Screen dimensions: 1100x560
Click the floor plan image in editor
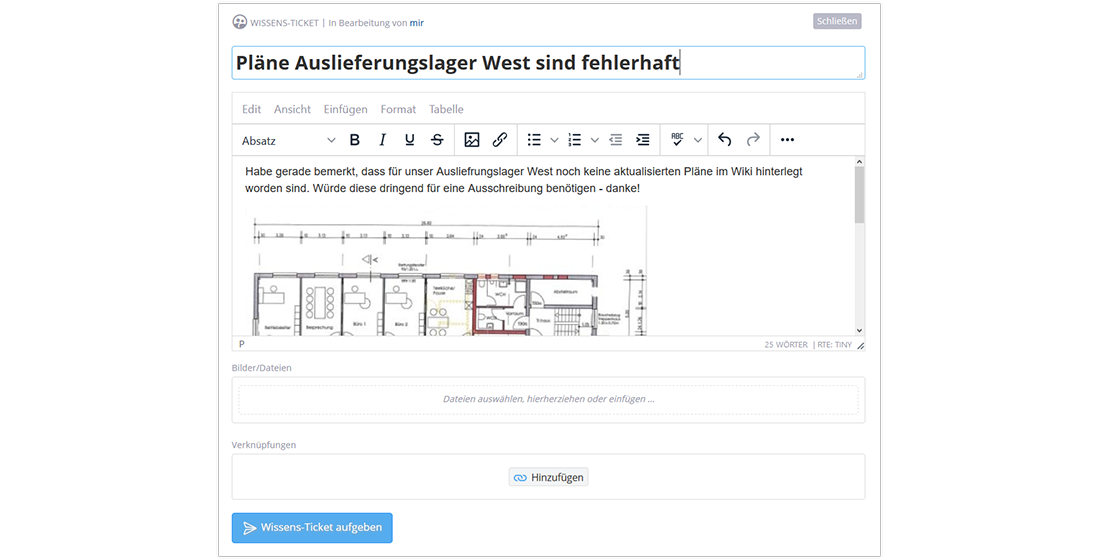coord(446,271)
